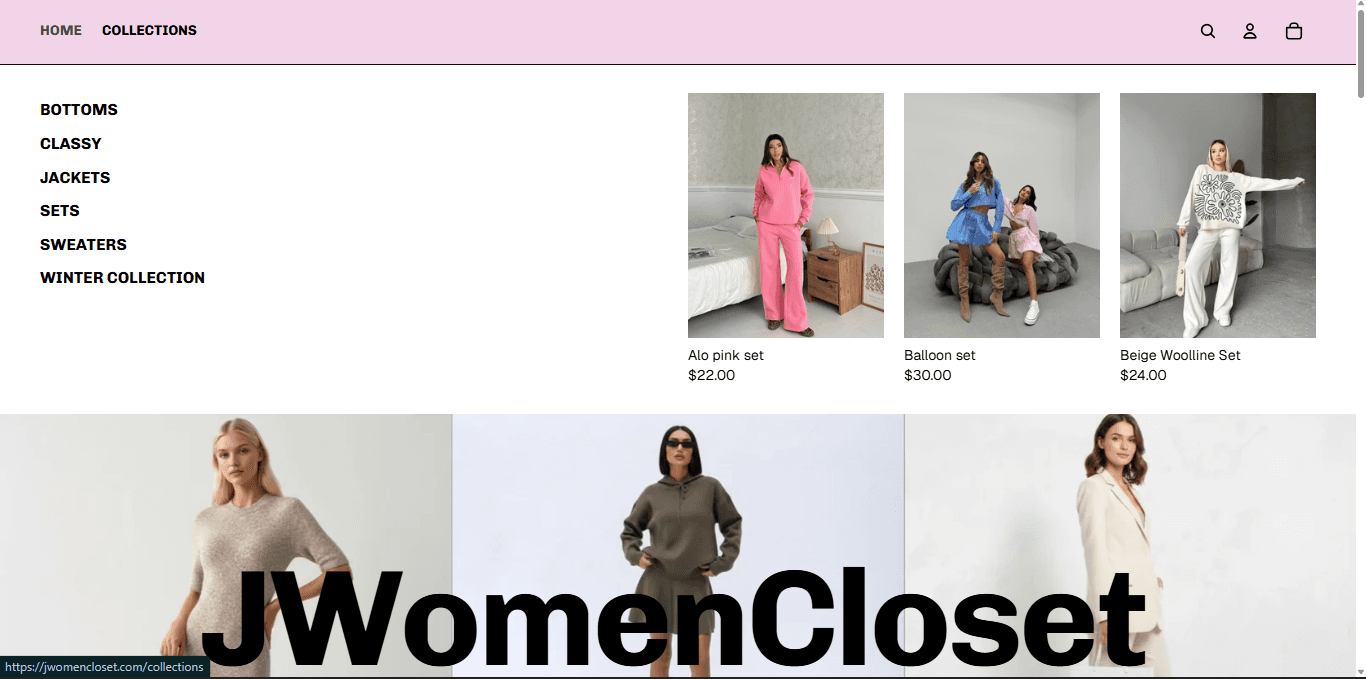Click the Beige Woolline Set title
Screen dimensions: 1366x679
(x=1180, y=355)
